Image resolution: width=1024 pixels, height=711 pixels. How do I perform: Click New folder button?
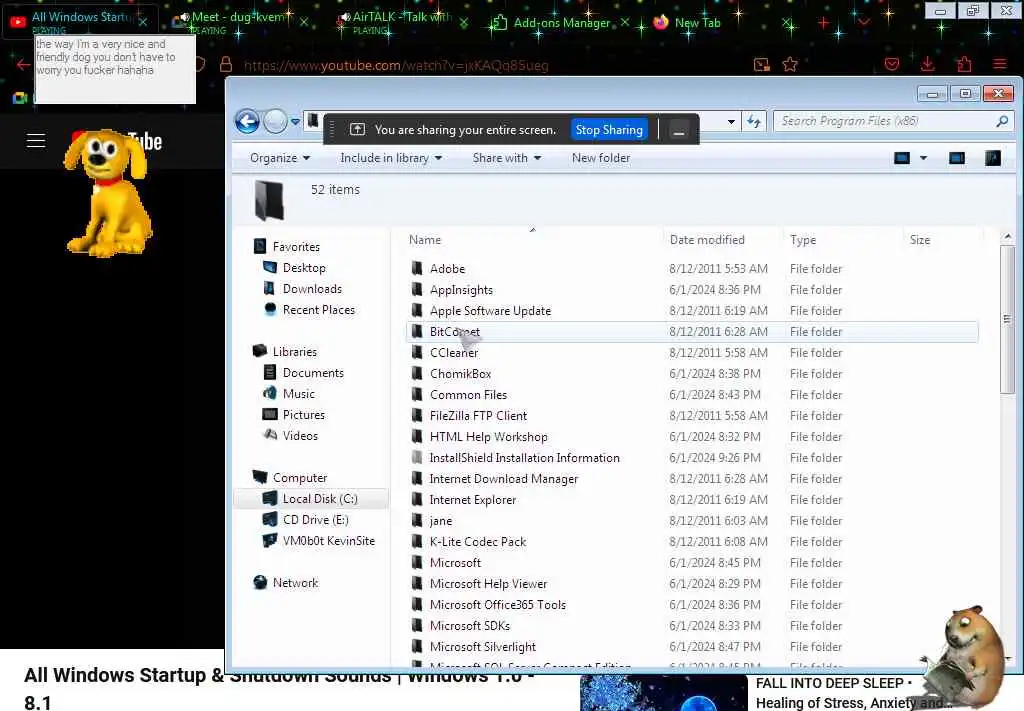point(601,158)
